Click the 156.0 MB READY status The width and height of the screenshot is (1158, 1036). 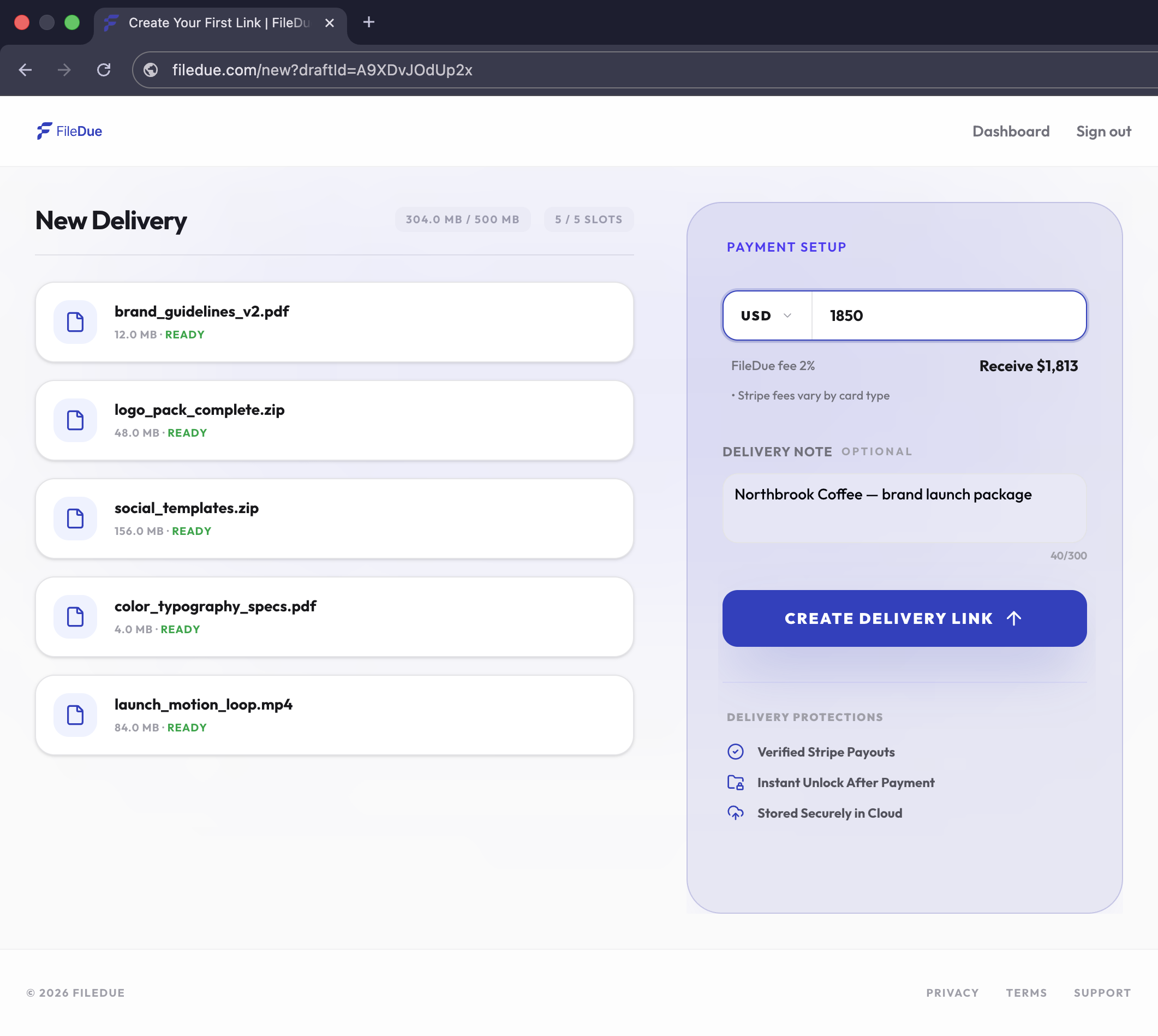(x=163, y=531)
